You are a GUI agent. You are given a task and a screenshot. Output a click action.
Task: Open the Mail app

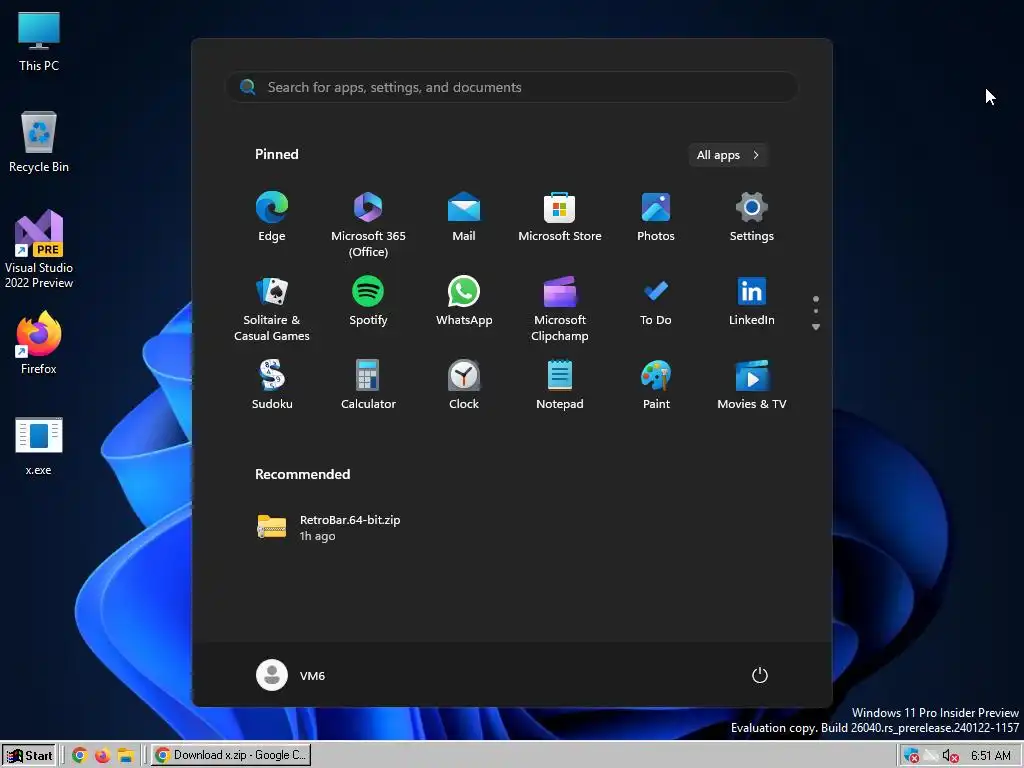(x=464, y=217)
